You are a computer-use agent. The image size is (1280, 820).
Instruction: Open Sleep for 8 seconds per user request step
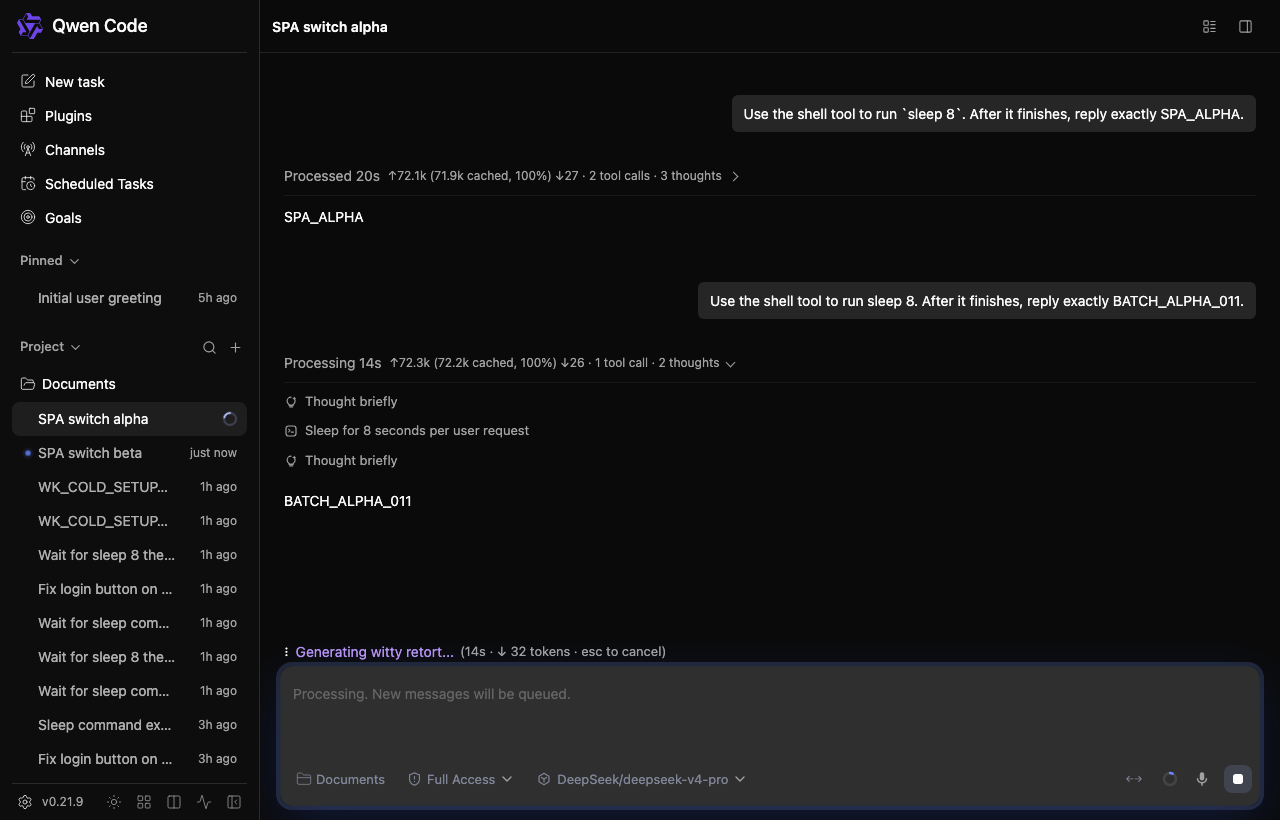point(407,431)
